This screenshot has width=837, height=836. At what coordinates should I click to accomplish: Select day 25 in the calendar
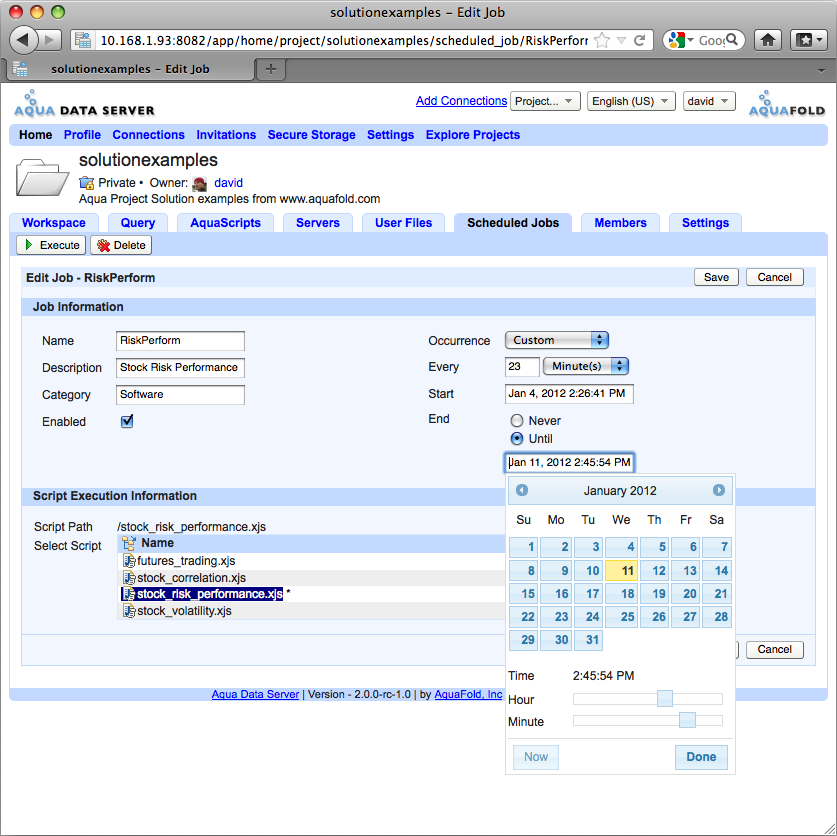[621, 617]
